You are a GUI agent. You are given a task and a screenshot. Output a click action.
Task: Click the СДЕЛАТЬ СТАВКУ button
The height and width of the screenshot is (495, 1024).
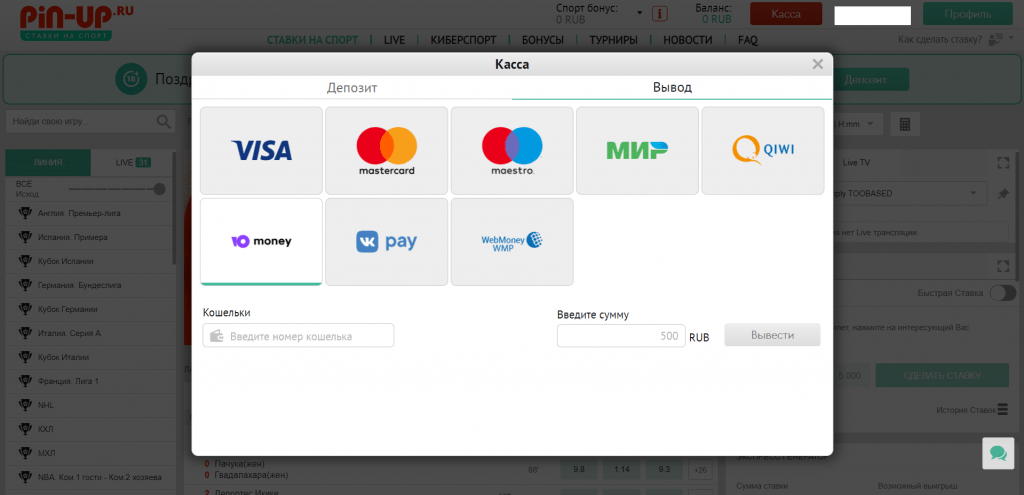[x=942, y=375]
